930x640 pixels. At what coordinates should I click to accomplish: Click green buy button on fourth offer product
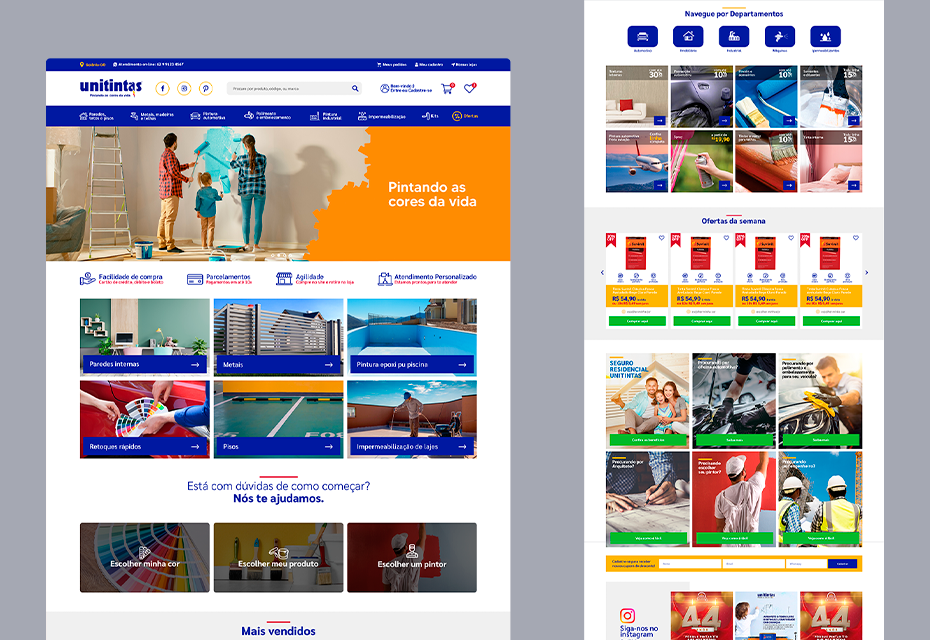[831, 321]
